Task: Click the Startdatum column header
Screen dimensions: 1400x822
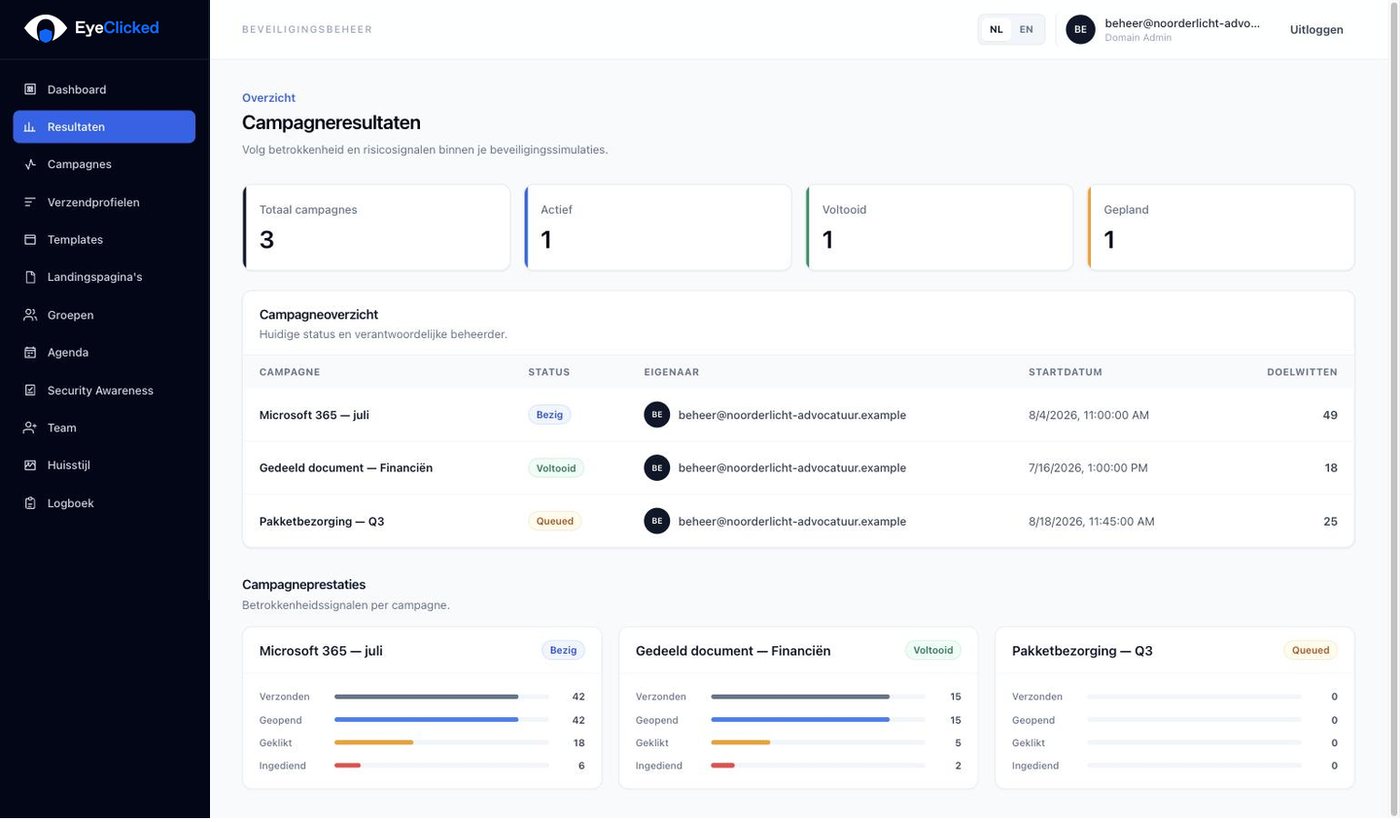Action: [x=1066, y=372]
